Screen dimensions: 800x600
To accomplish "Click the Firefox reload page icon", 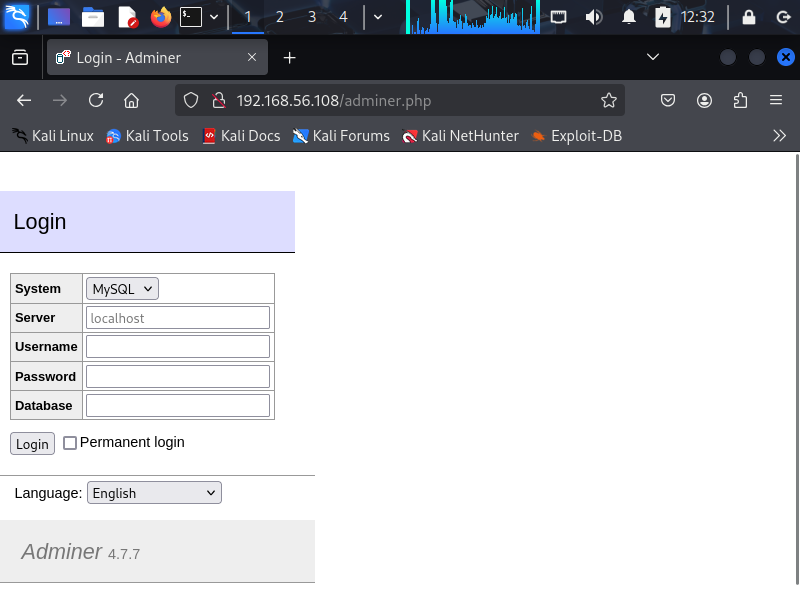I will point(96,100).
